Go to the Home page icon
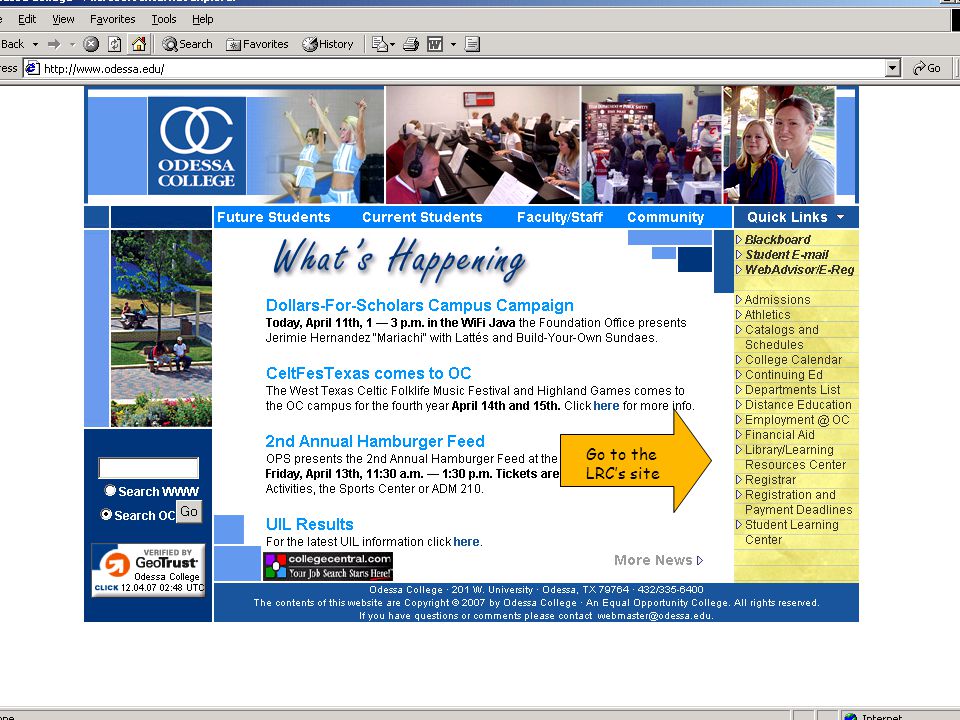This screenshot has width=960, height=720. click(139, 44)
